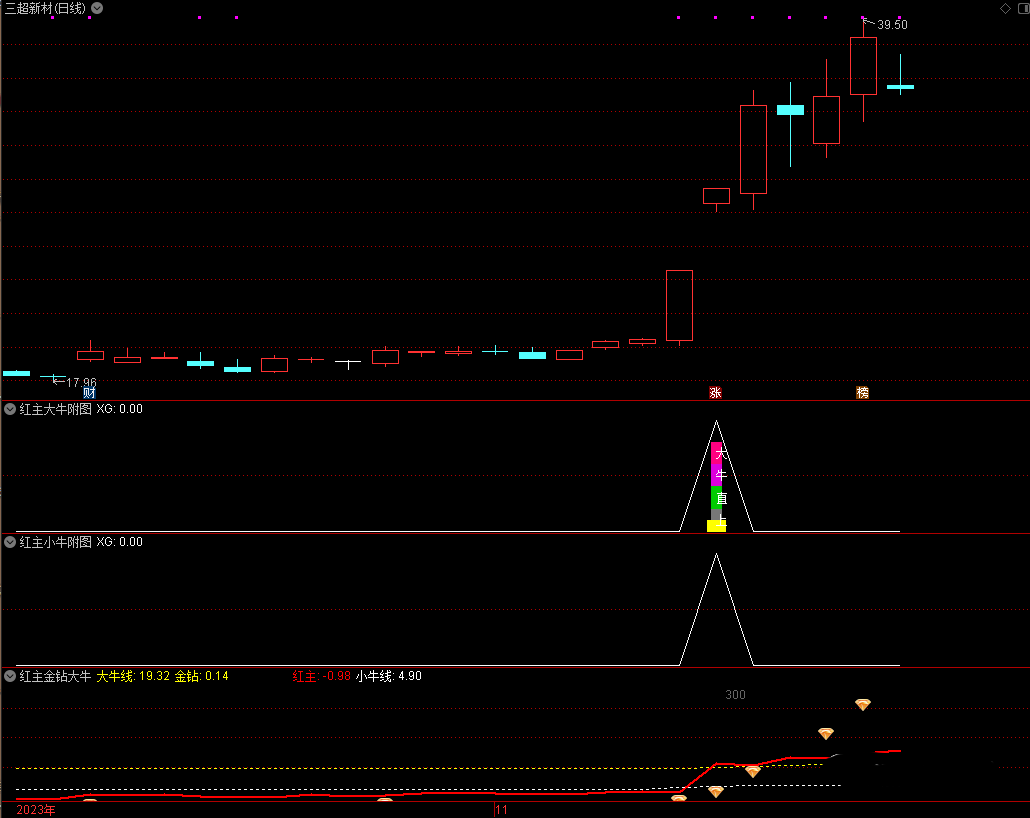Expand the 红主大牛附图 indicator menu

(x=10, y=409)
